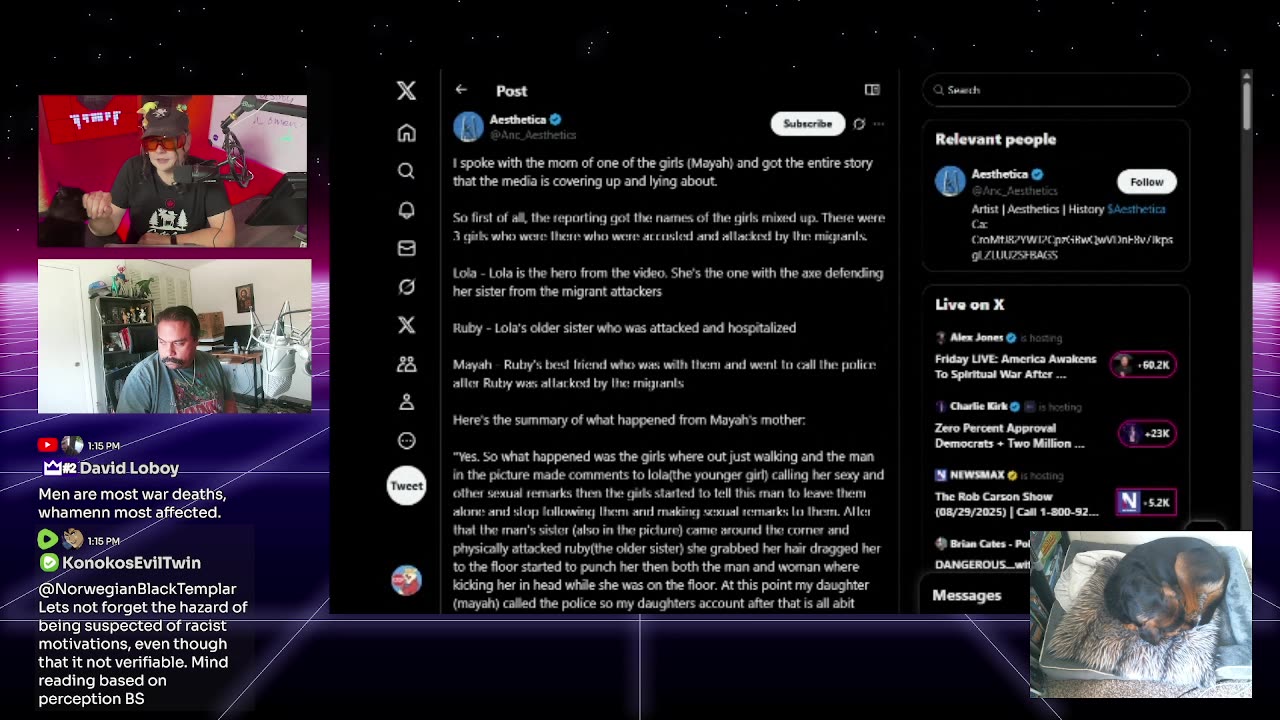This screenshot has width=1280, height=720.
Task: Open the Premium X icon in the sidebar
Action: click(x=406, y=325)
